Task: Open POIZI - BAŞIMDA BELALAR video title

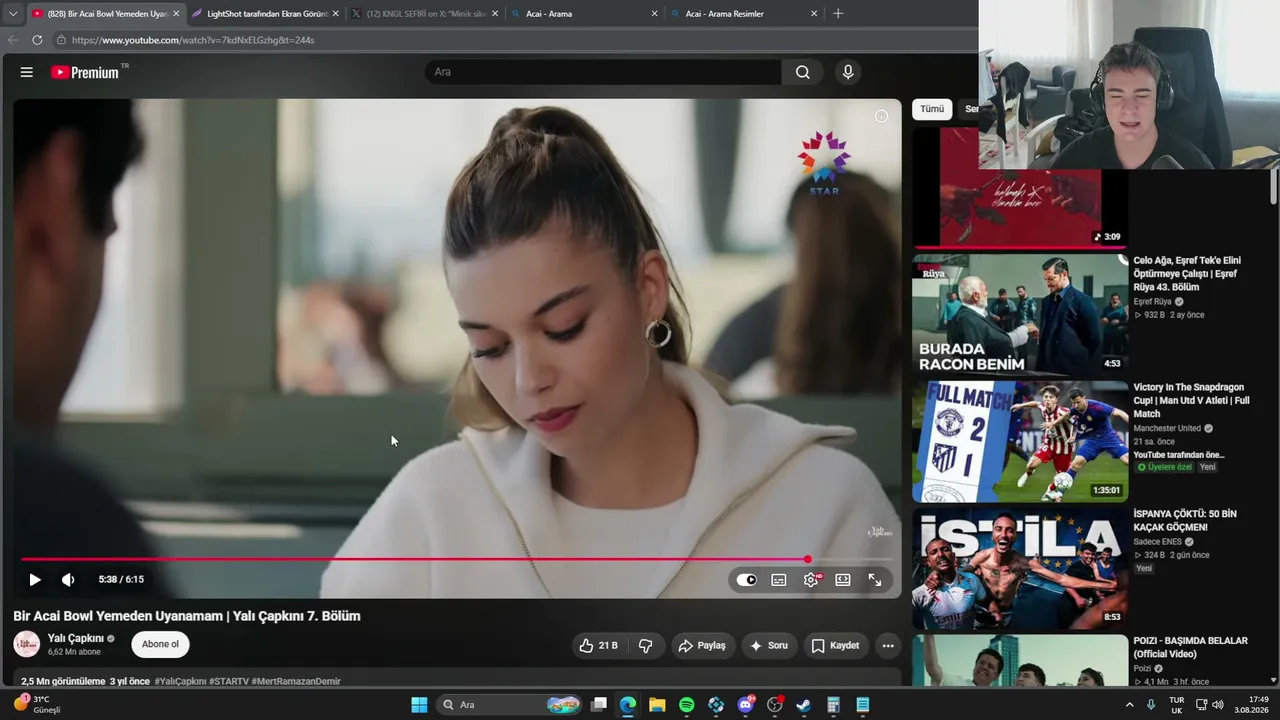Action: pos(1190,647)
